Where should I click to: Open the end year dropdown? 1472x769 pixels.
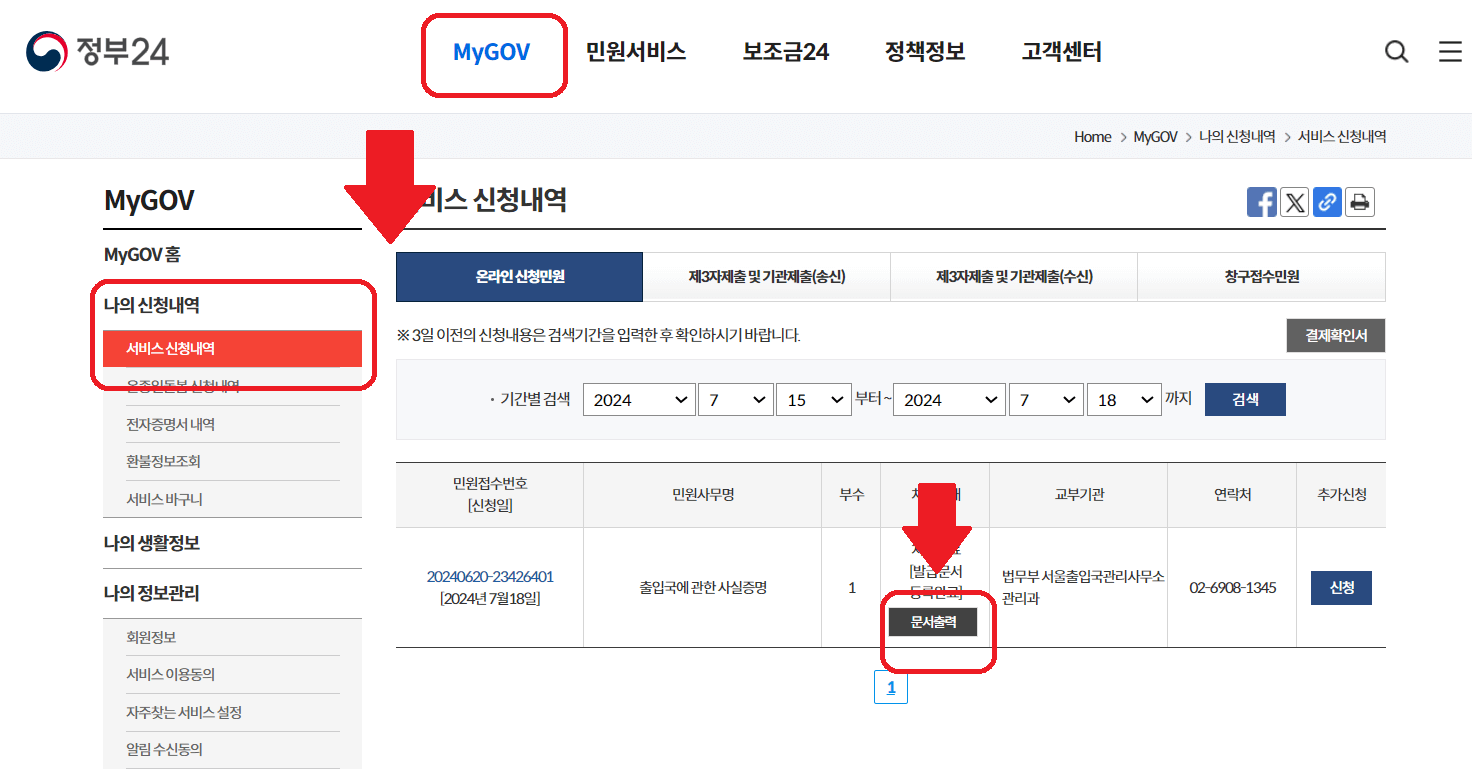tap(948, 399)
